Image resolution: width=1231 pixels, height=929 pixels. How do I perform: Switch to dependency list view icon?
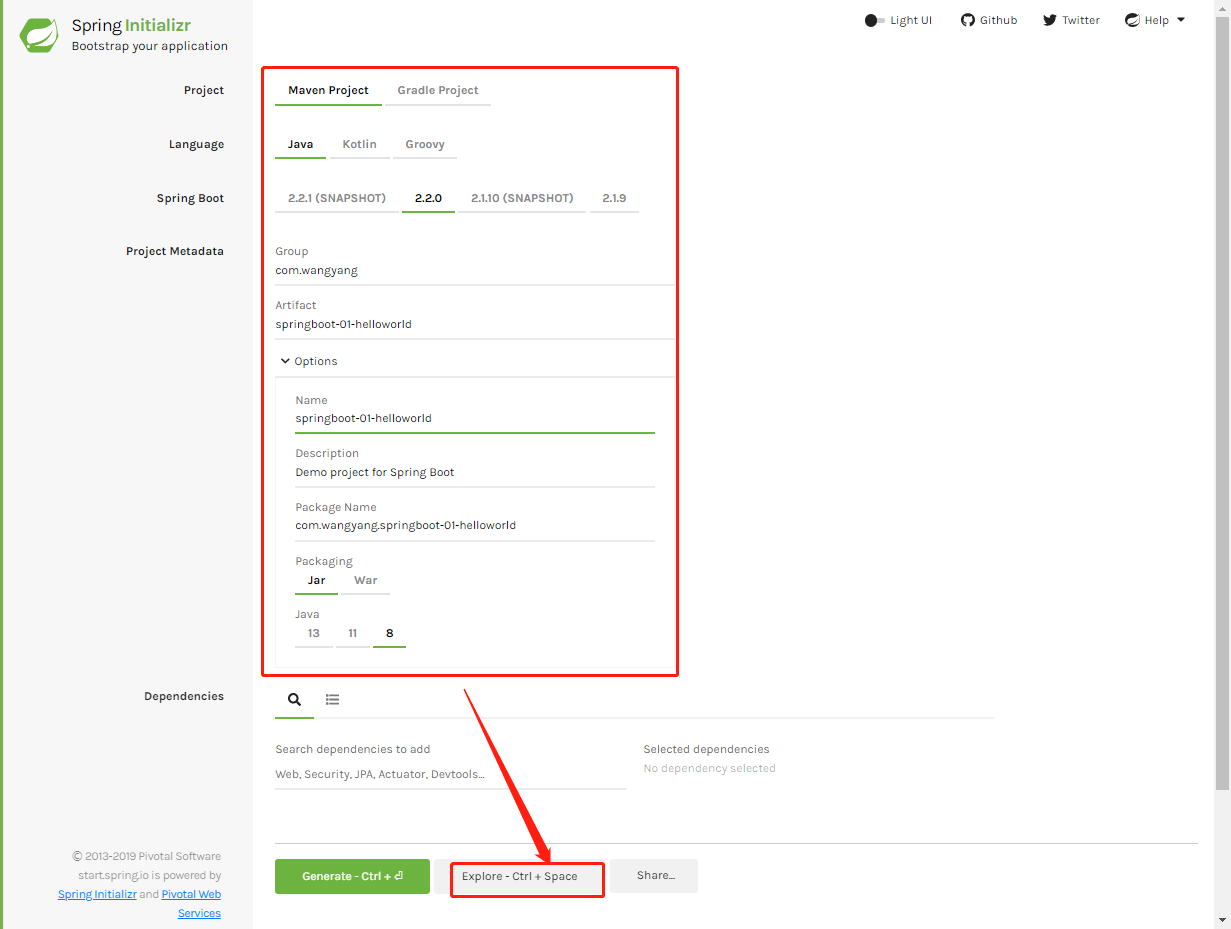point(333,700)
